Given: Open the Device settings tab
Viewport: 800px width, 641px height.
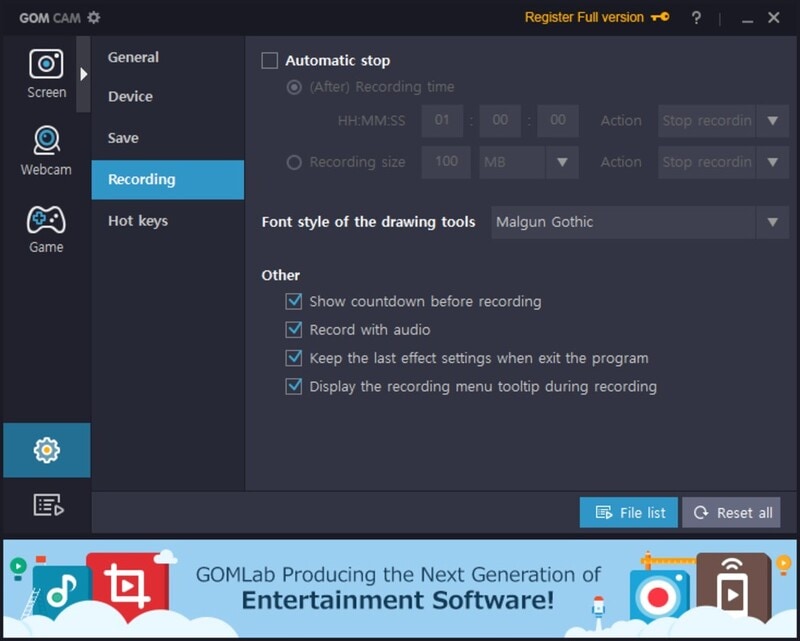Looking at the screenshot, I should click(x=130, y=96).
